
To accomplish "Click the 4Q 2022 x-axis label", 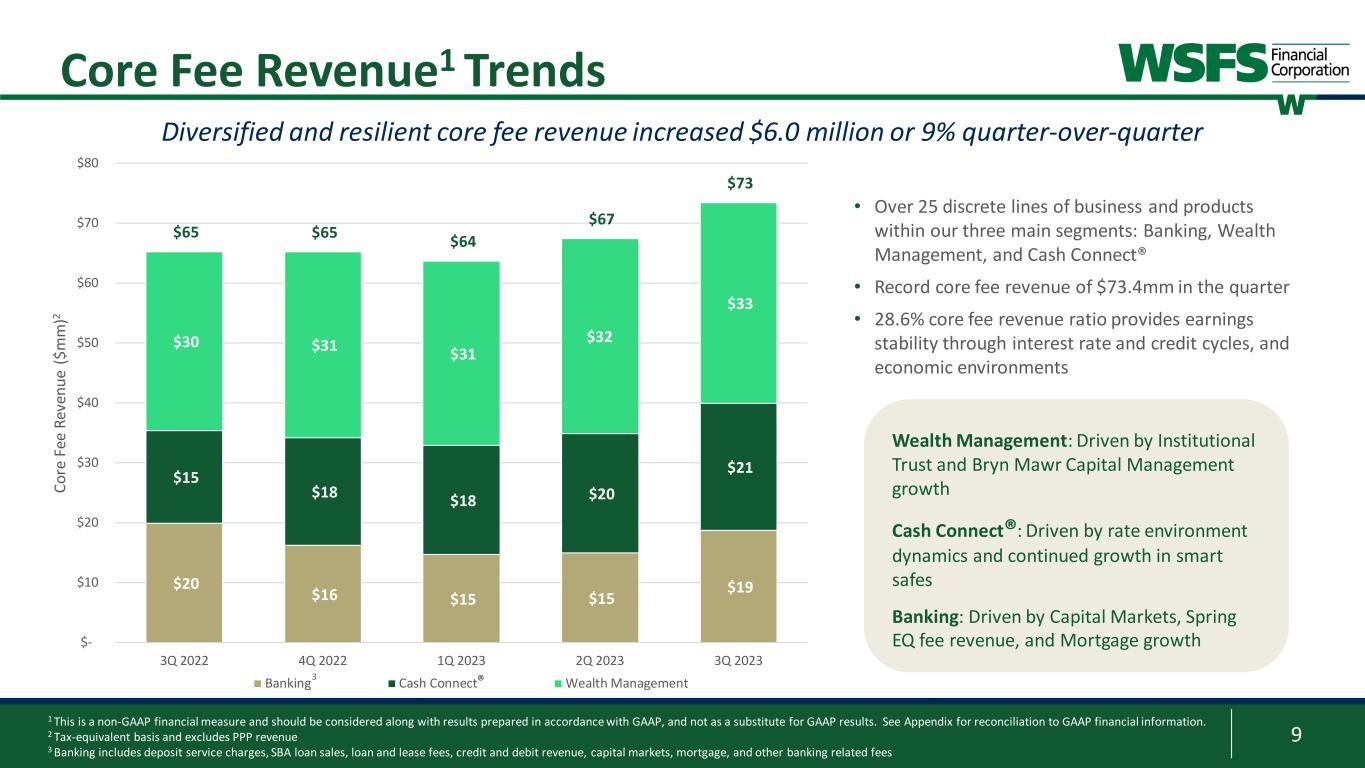I will 323,659.
